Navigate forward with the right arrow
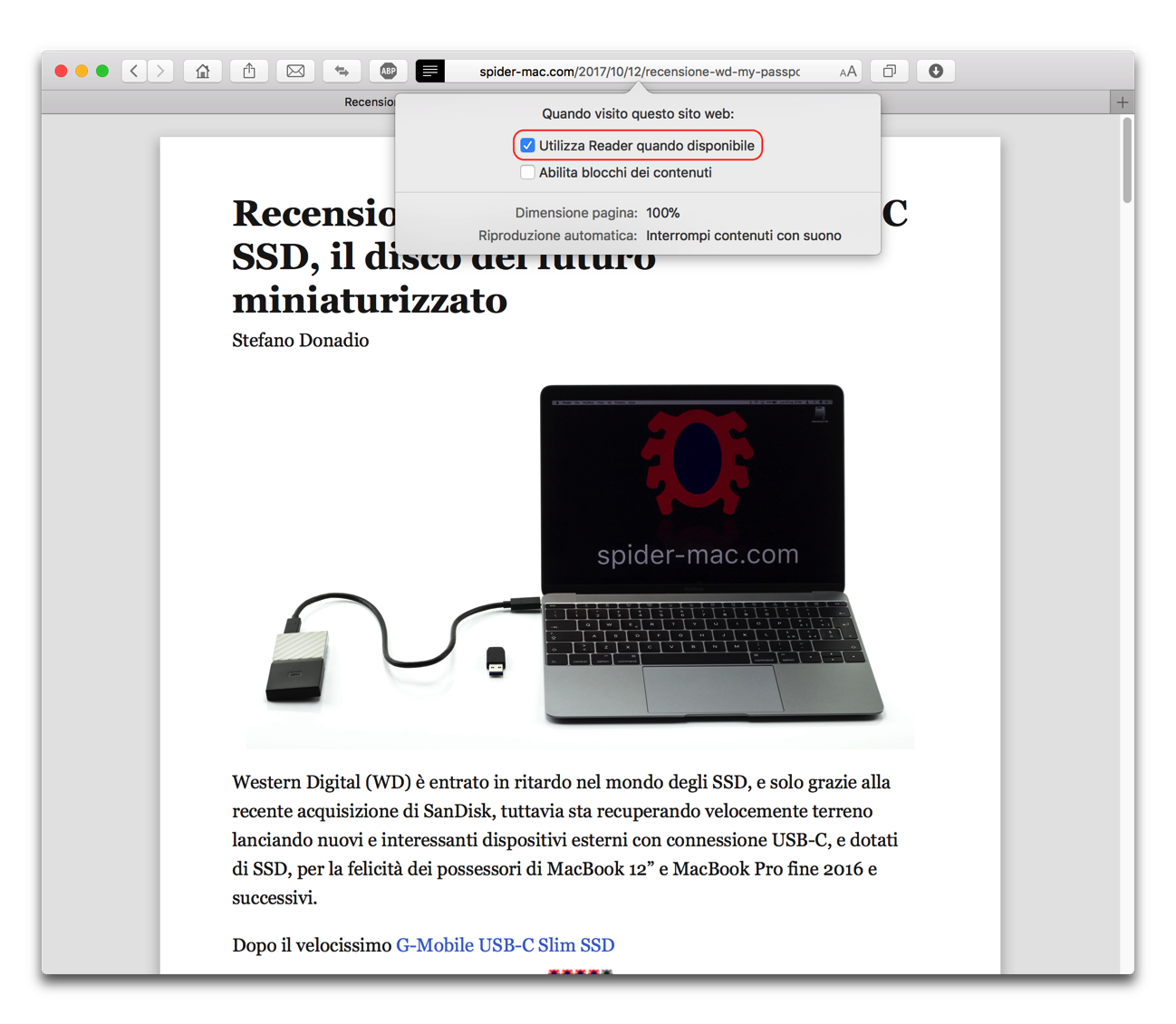The height and width of the screenshot is (1024, 1176). (x=160, y=71)
